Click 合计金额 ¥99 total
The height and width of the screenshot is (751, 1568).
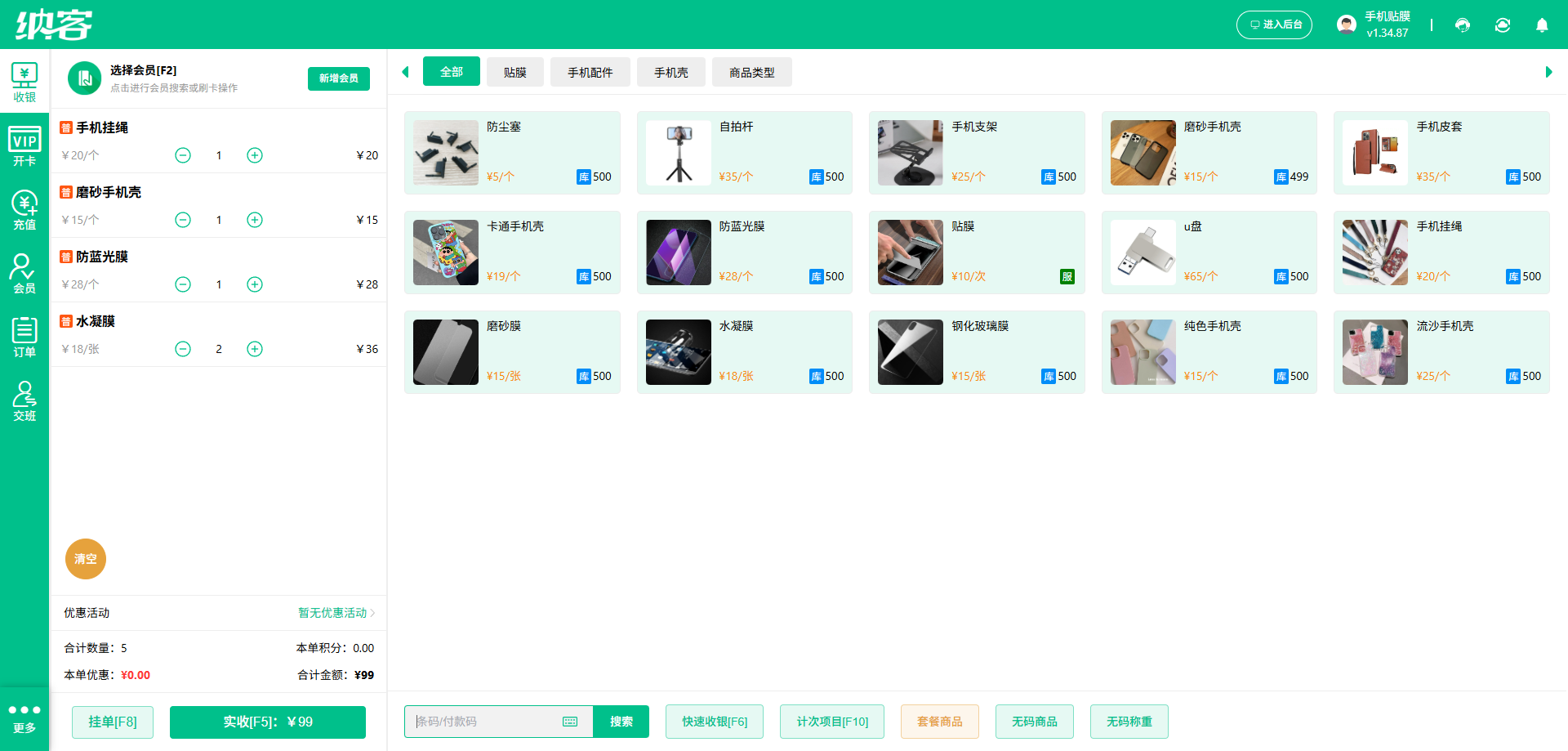click(x=336, y=675)
